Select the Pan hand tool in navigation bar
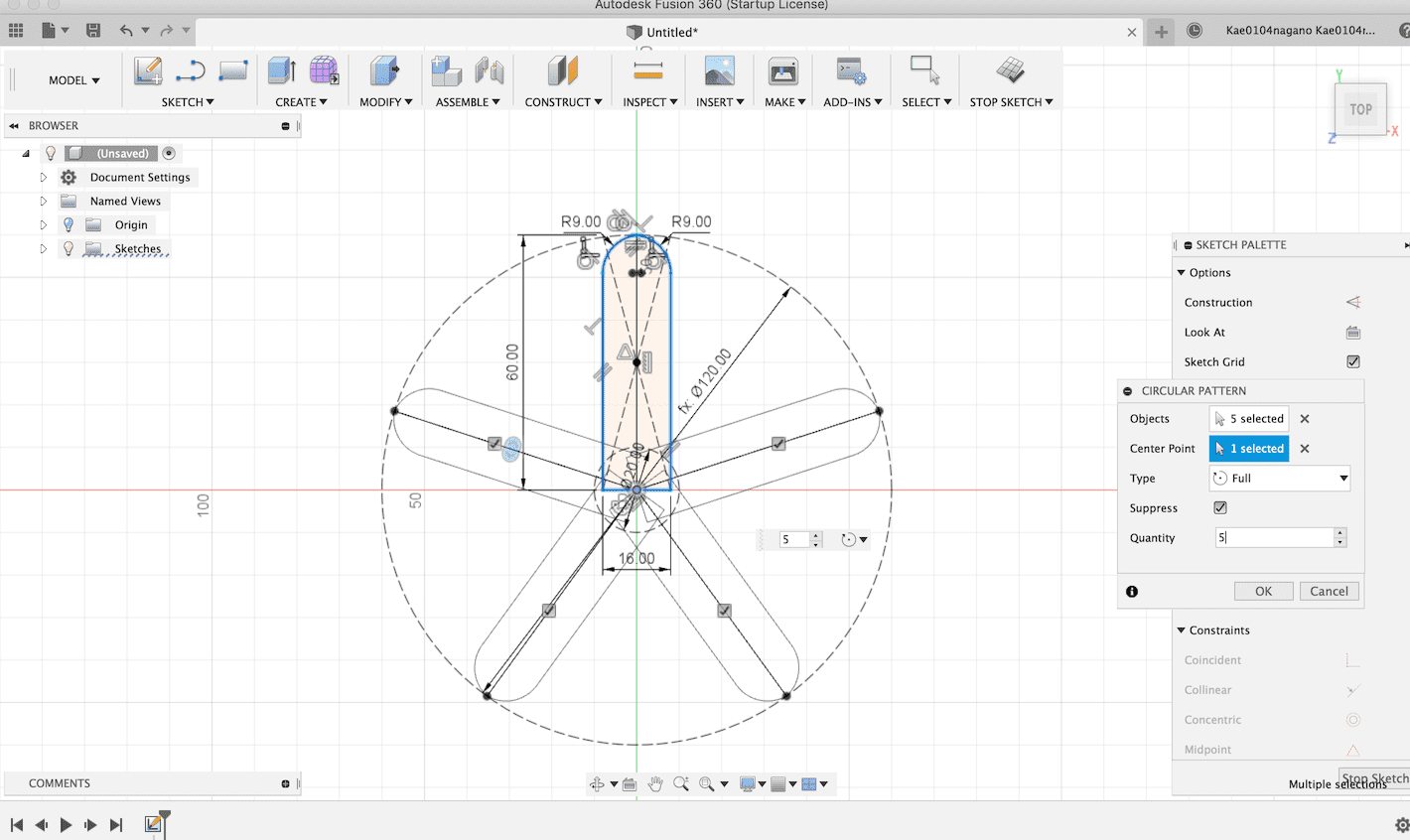Screen dimensions: 1410x840 [x=655, y=784]
